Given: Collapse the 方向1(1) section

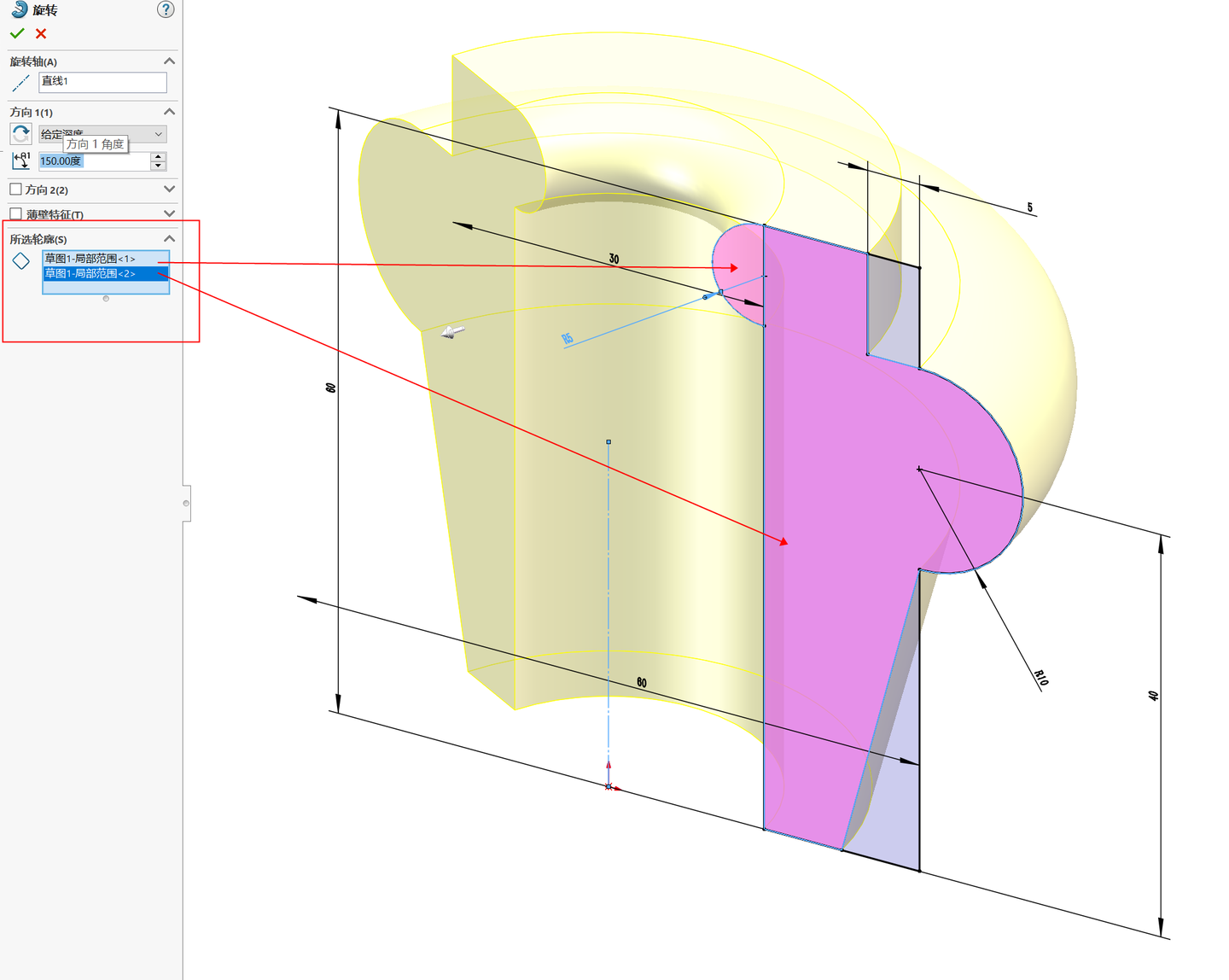Looking at the screenshot, I should click(x=169, y=112).
